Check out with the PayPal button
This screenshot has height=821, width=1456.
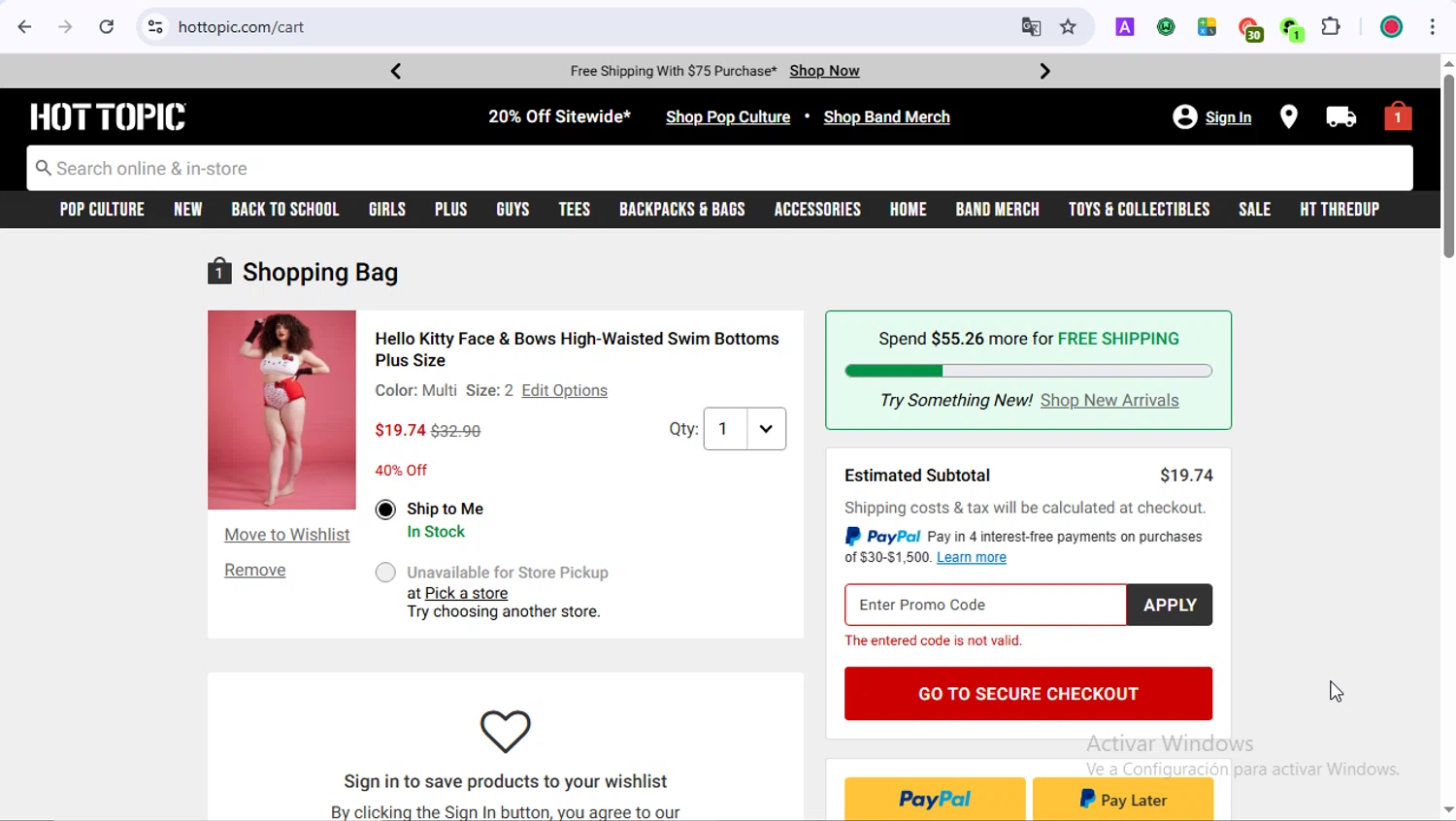pyautogui.click(x=935, y=799)
